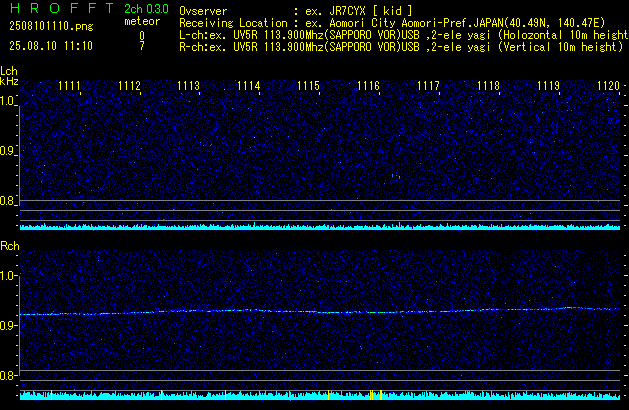Click the 'H R O F F T' title text
629x410 pixels.
[x=62, y=8]
